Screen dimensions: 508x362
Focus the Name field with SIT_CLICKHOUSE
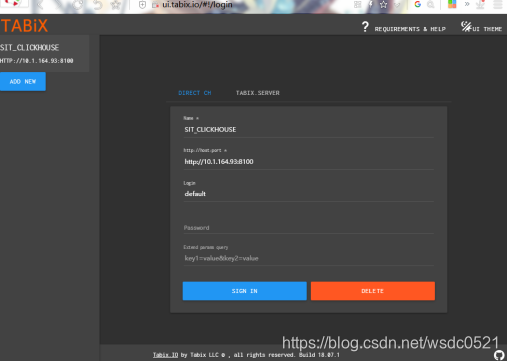click(308, 130)
